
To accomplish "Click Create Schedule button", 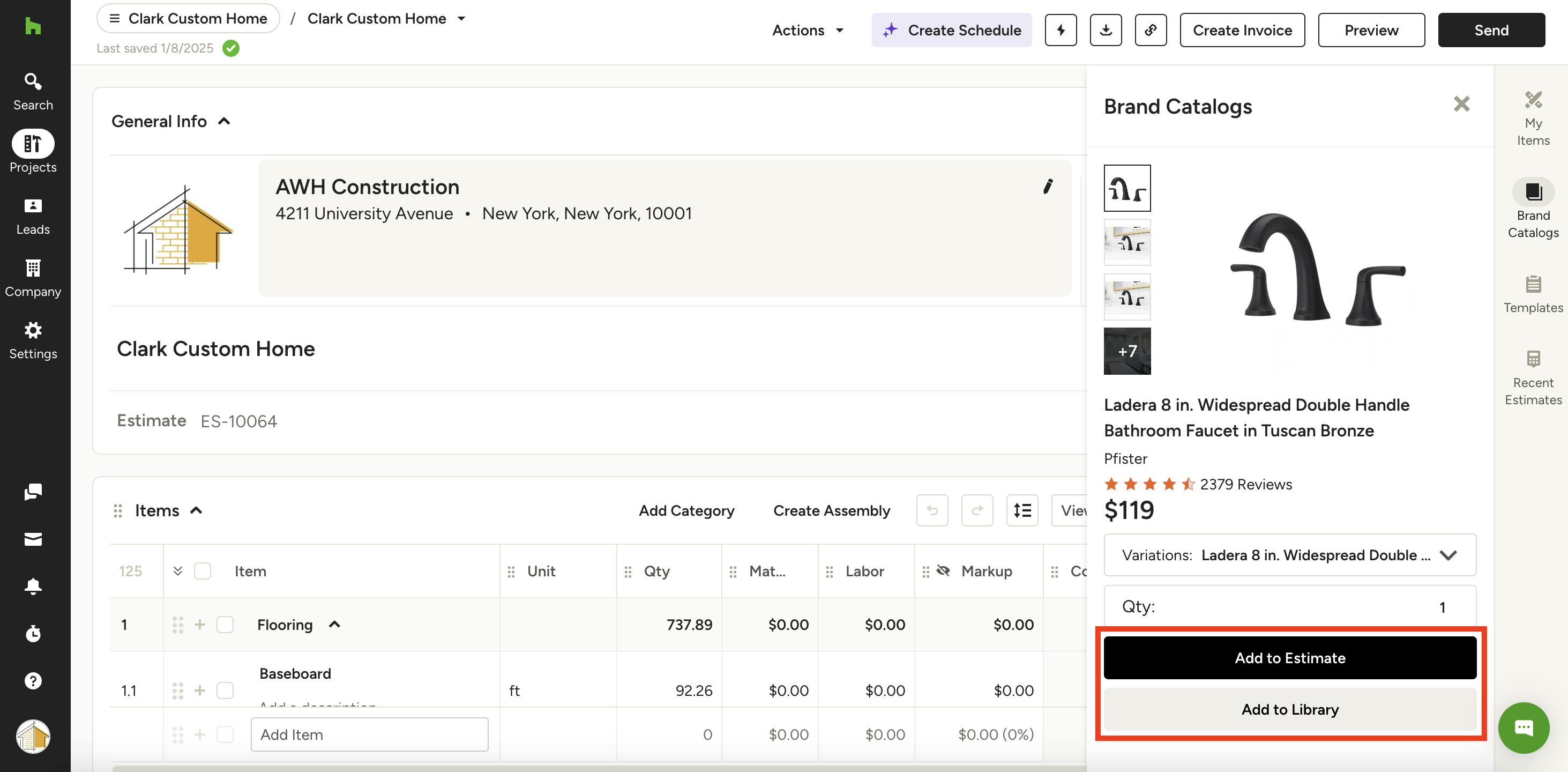I will pyautogui.click(x=951, y=30).
